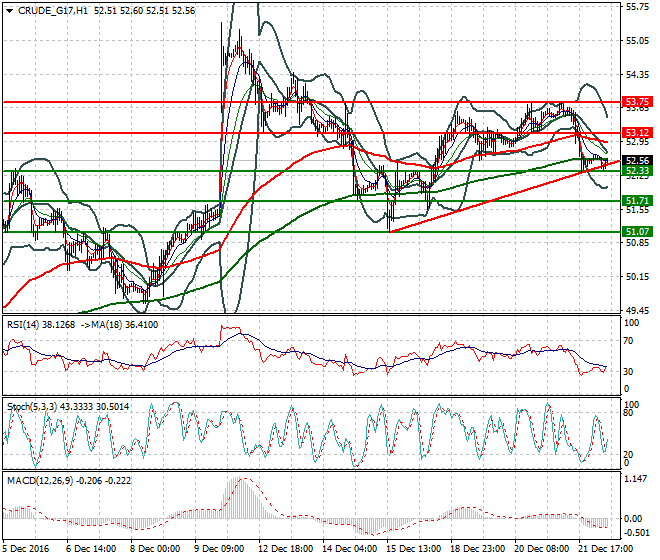Image resolution: width=660 pixels, height=560 pixels.
Task: Click the 6 Dec 14:00 time label
Action: [x=91, y=549]
